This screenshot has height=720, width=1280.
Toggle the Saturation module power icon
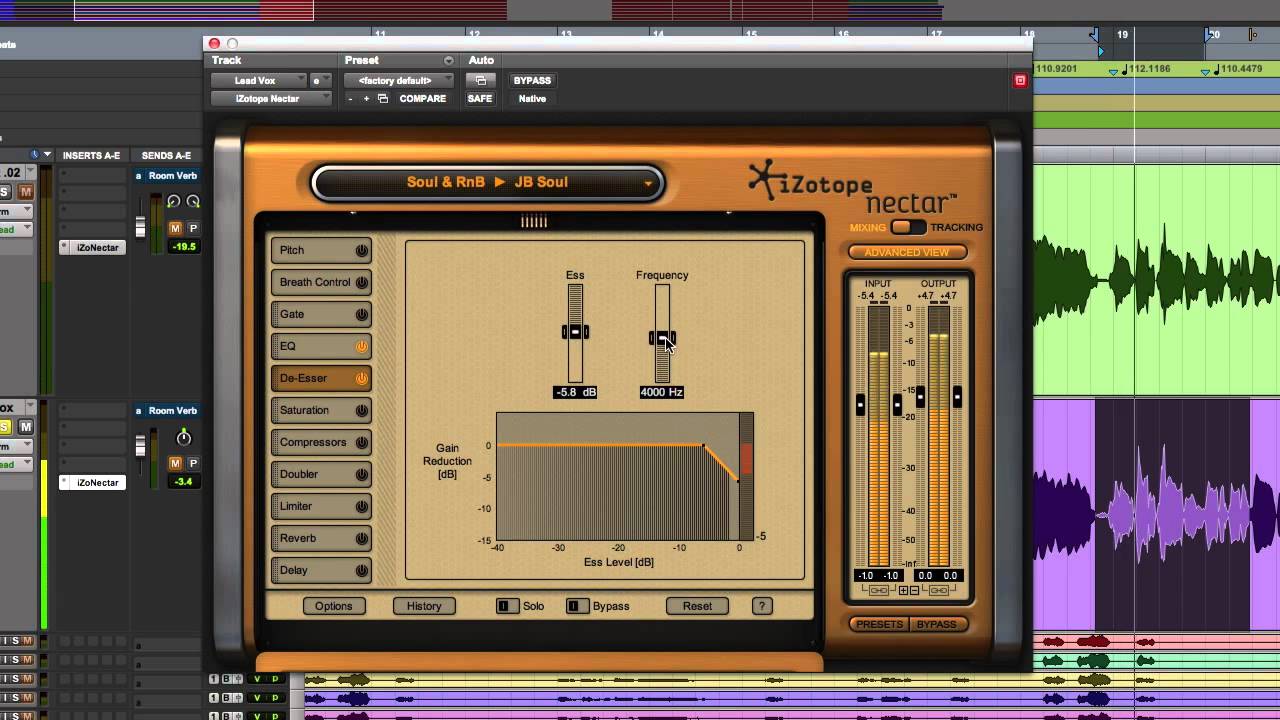coord(362,410)
